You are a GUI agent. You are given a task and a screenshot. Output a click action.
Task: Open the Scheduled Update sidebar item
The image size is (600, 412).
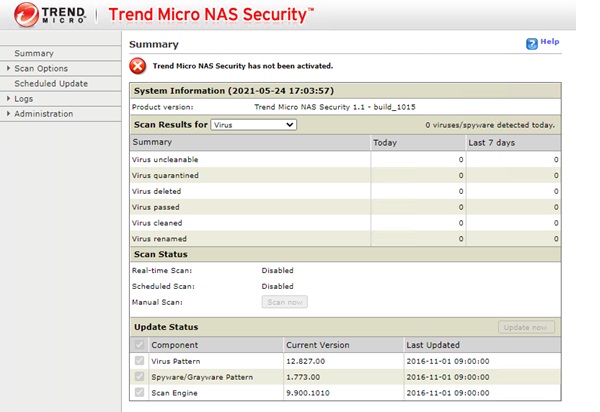coord(51,83)
